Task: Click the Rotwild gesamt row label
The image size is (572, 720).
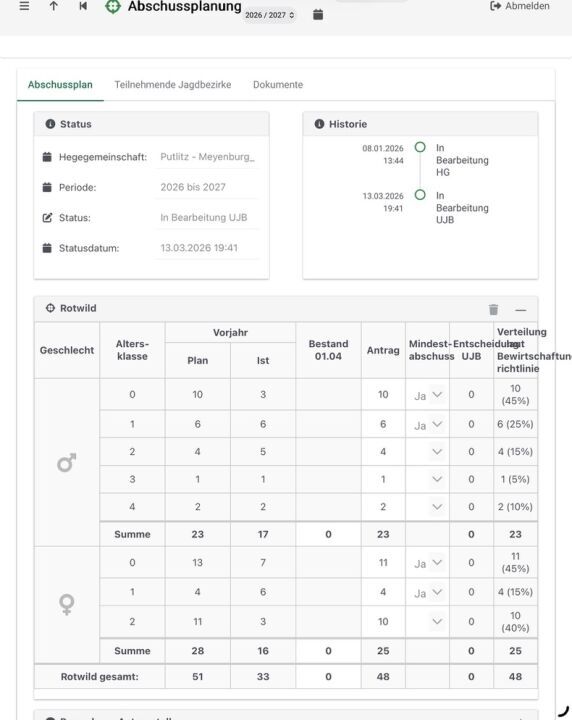Action: click(x=100, y=677)
